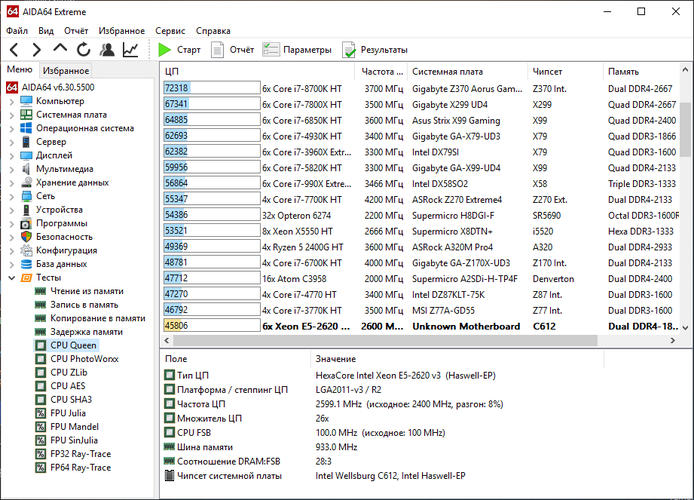Sort by the Память column header
Viewport: 694px width, 500px height.
tap(641, 72)
